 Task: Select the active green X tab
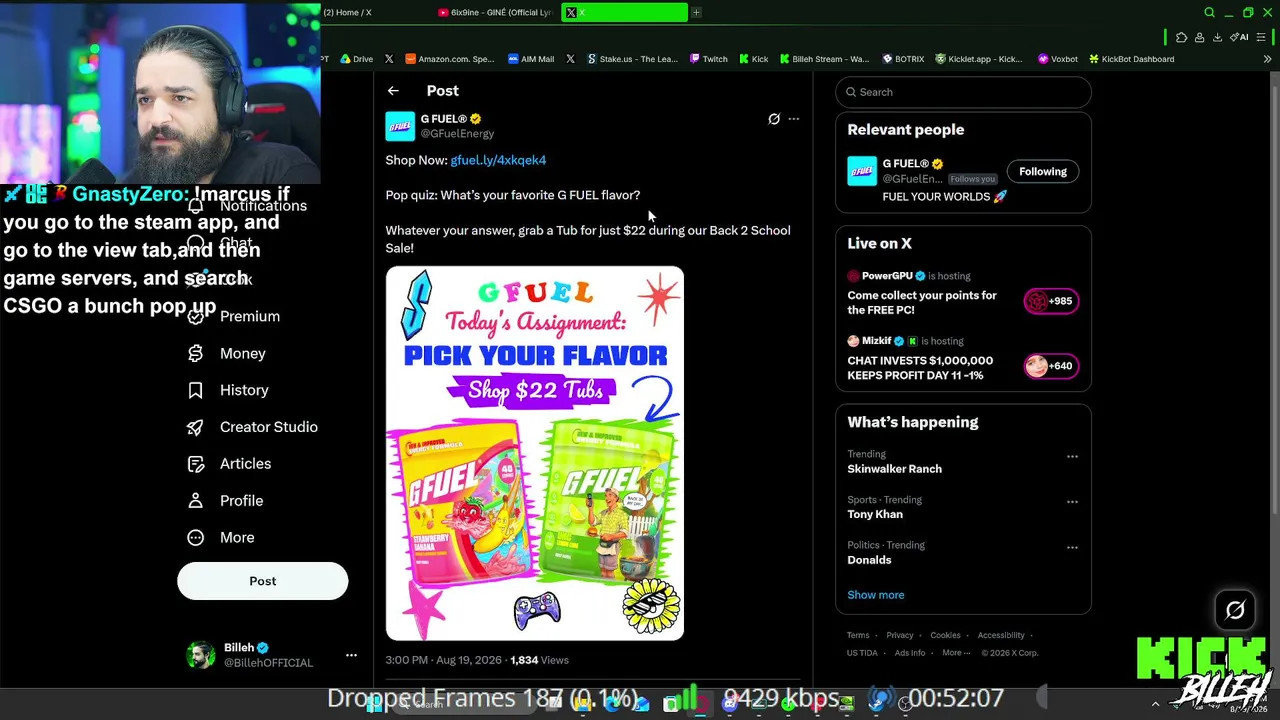[625, 12]
